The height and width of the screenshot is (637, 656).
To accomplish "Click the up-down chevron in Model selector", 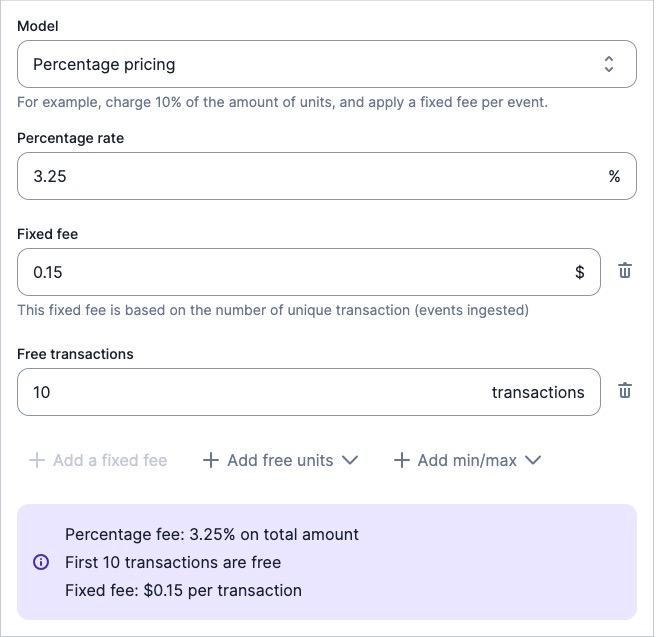I will pyautogui.click(x=609, y=64).
